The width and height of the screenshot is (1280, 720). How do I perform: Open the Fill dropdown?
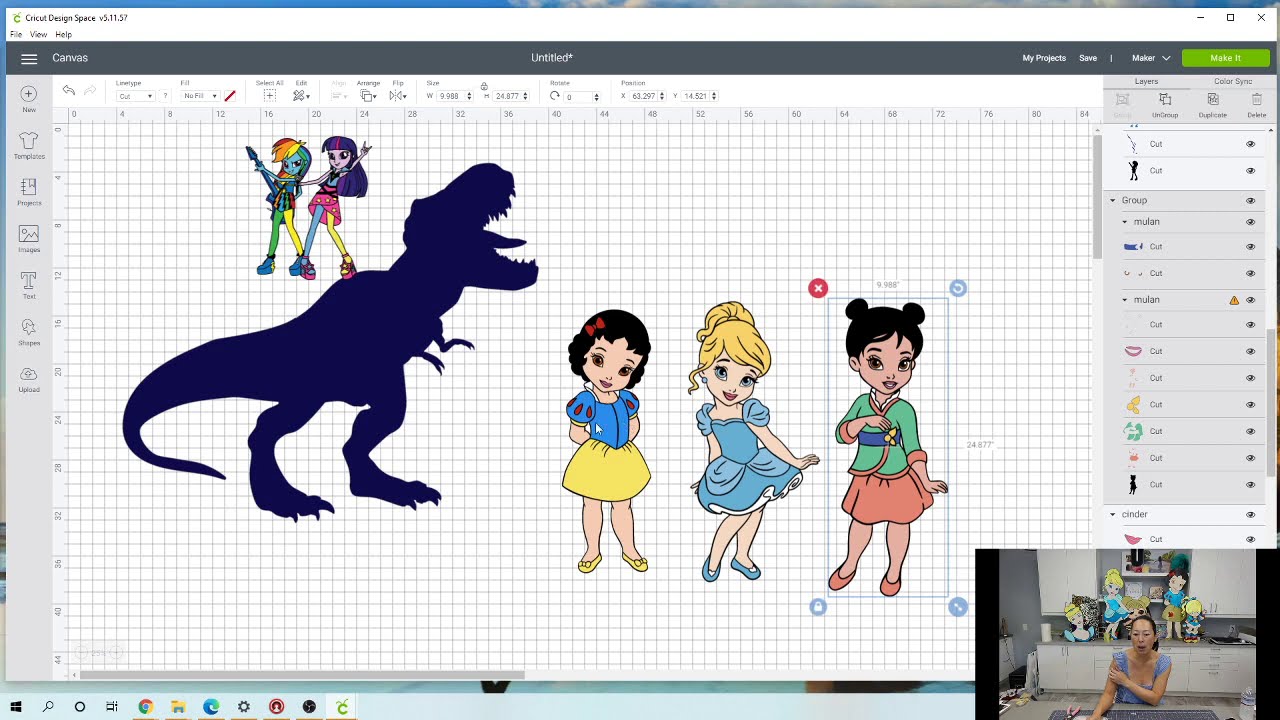199,96
